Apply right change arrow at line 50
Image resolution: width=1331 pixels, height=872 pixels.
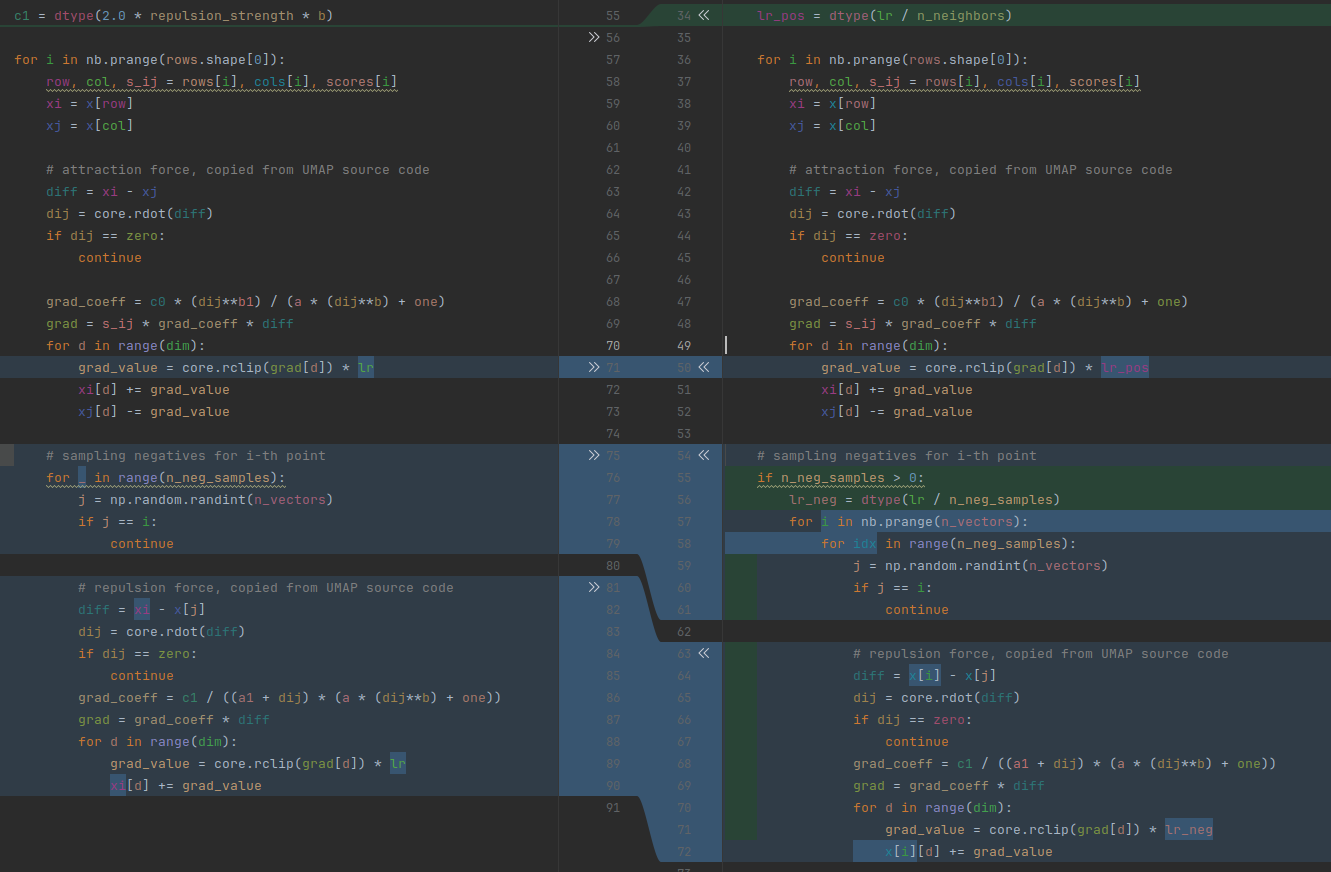704,367
